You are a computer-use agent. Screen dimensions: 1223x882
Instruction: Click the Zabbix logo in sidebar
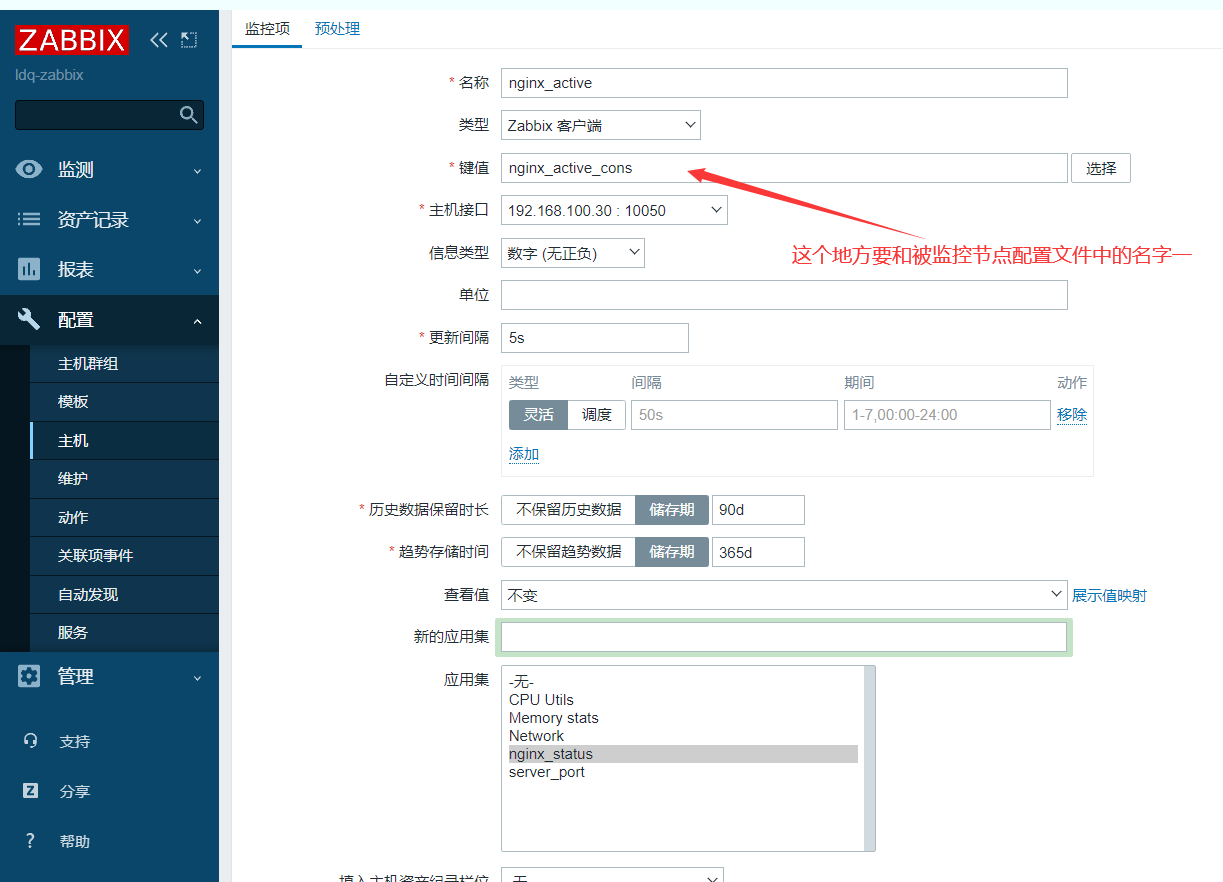71,40
